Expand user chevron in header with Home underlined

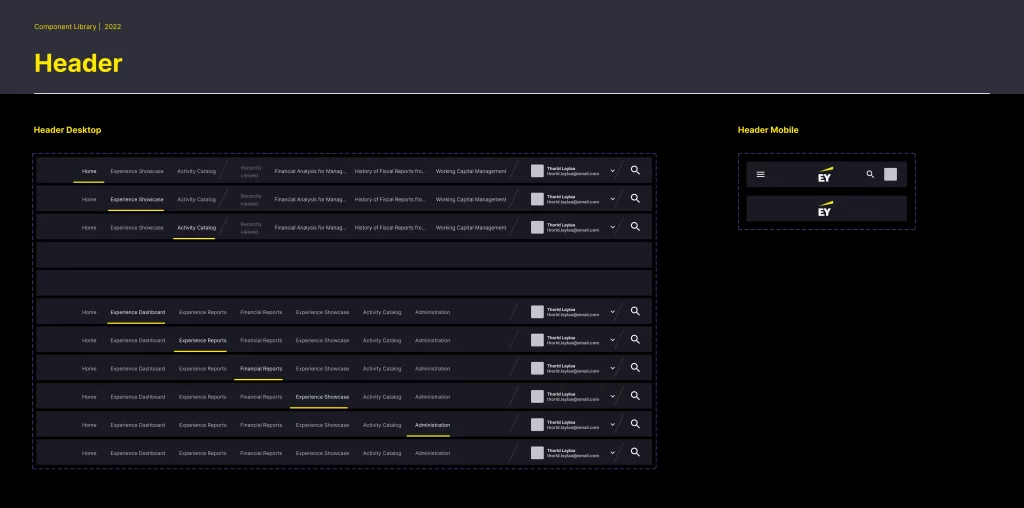point(613,171)
